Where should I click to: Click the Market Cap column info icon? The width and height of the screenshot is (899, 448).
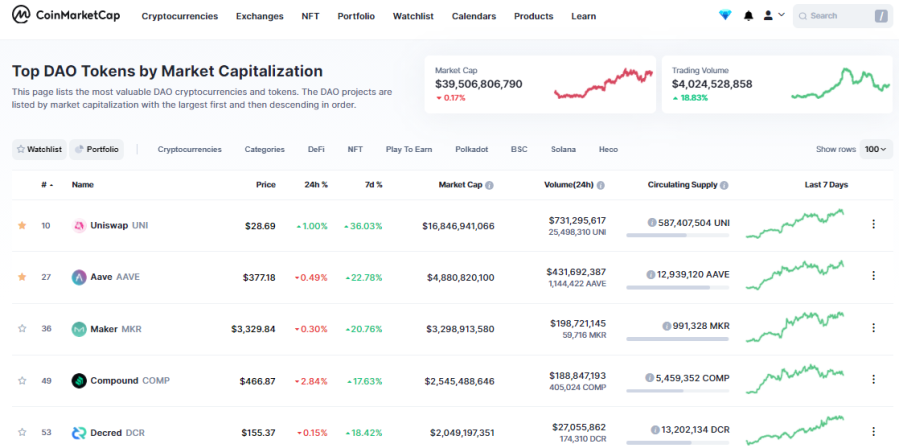[x=489, y=185]
